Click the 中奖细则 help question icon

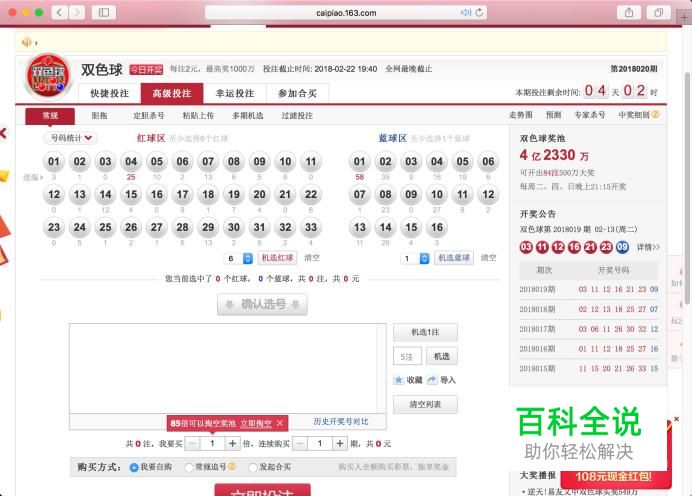656,114
